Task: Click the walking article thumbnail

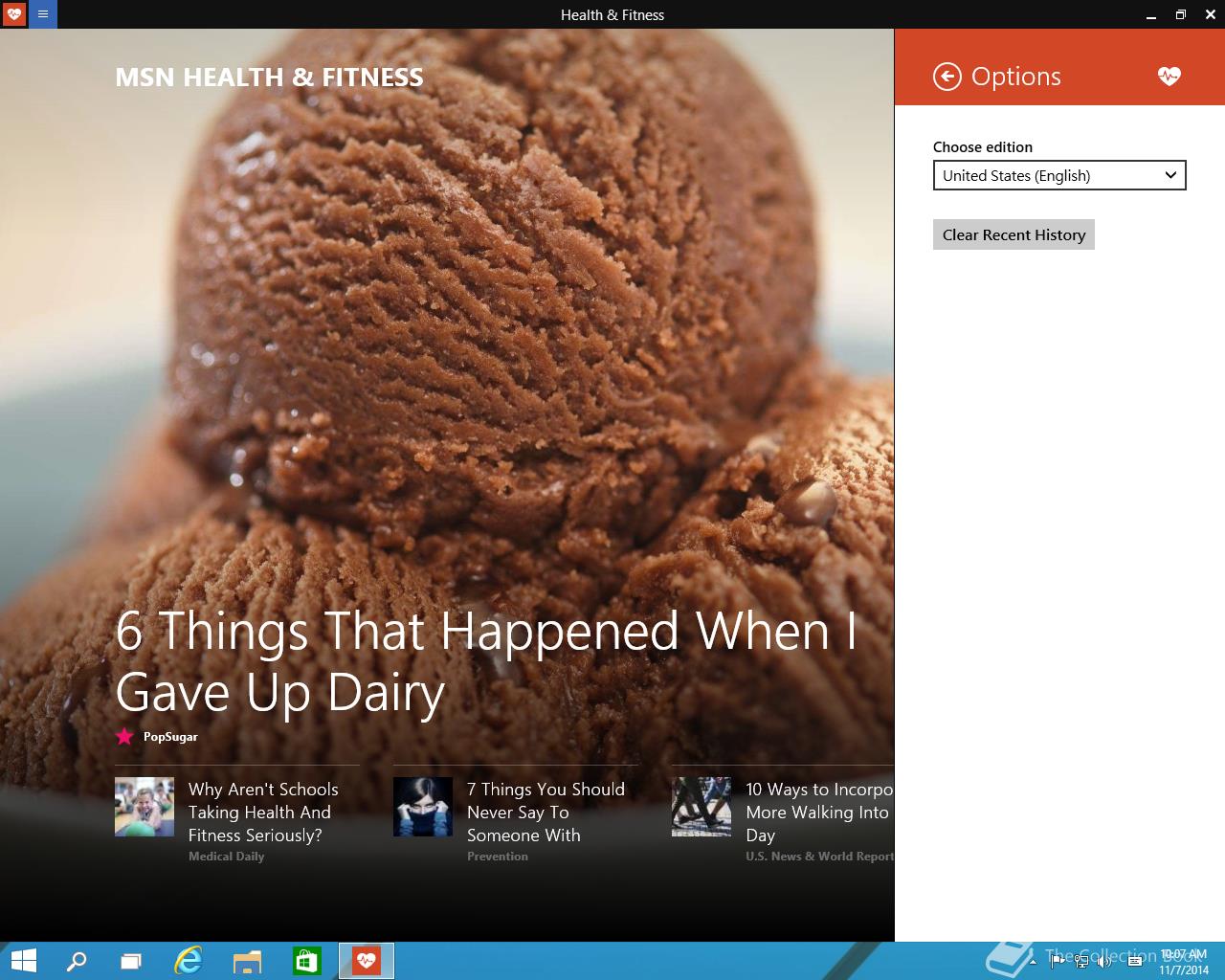Action: pyautogui.click(x=702, y=807)
